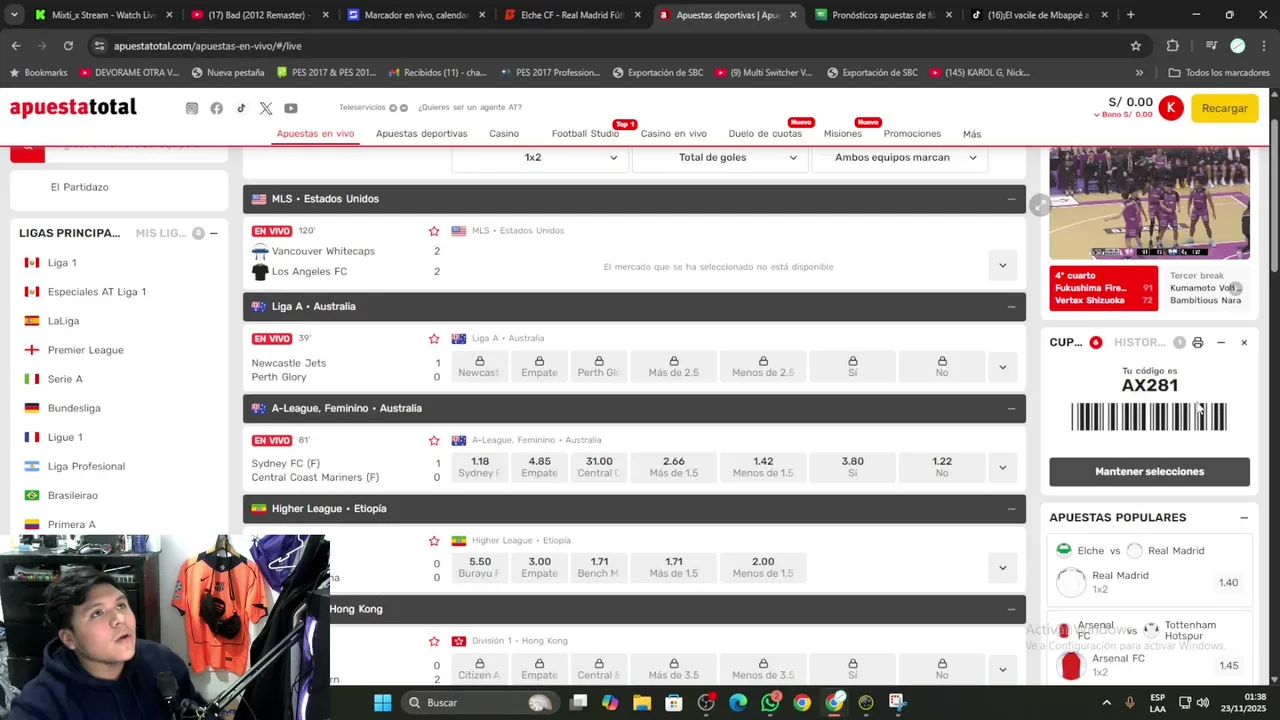This screenshot has width=1280, height=720.
Task: Open the TikTok social icon
Action: [241, 108]
